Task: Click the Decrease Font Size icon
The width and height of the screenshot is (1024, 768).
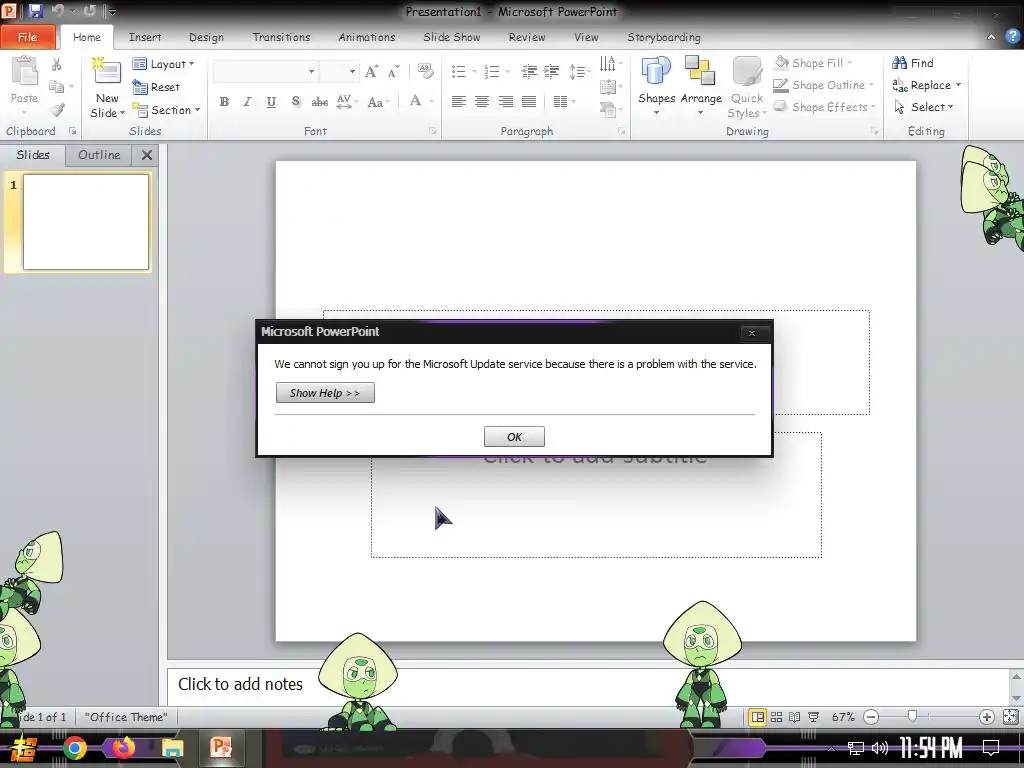Action: point(393,71)
